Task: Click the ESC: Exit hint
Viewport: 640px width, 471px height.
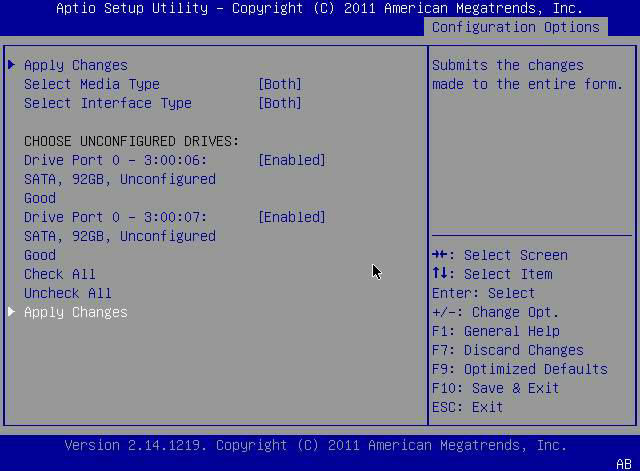Action: [468, 407]
